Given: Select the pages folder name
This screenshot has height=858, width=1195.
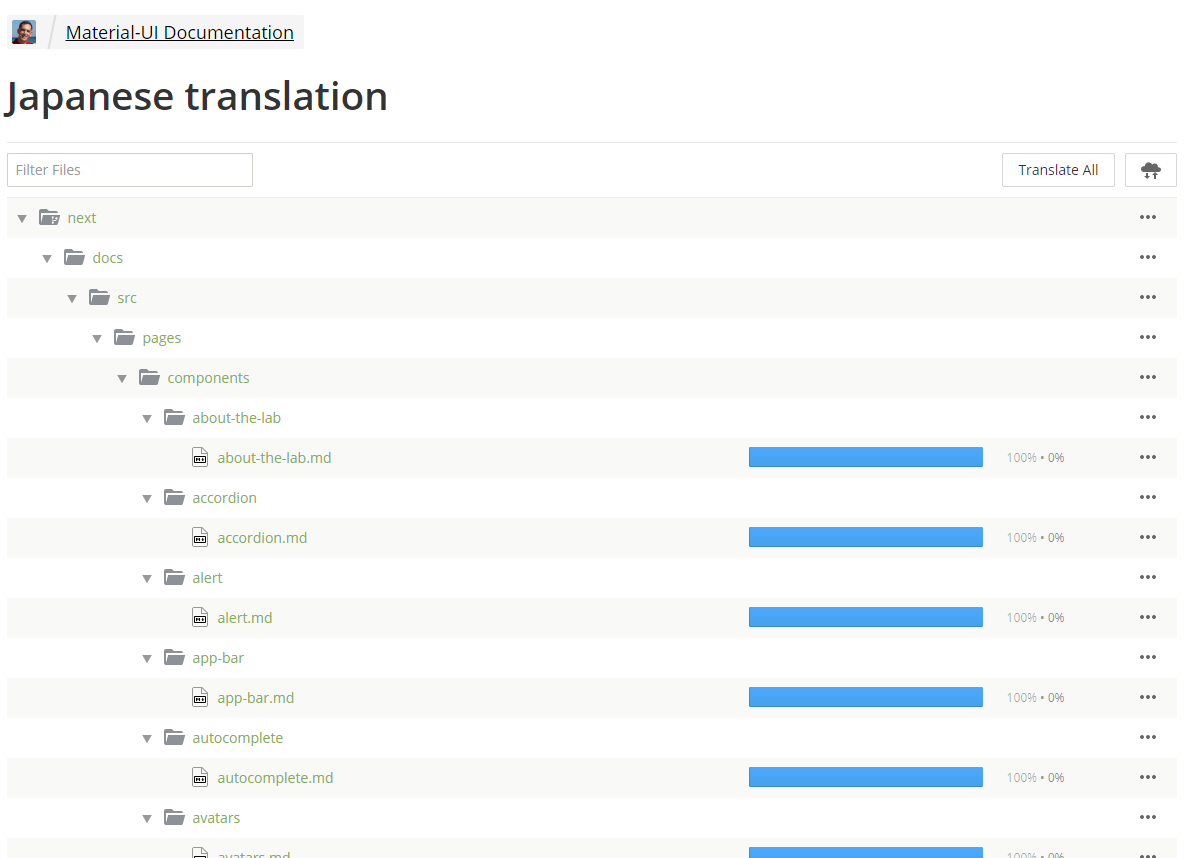Looking at the screenshot, I should click(x=162, y=338).
